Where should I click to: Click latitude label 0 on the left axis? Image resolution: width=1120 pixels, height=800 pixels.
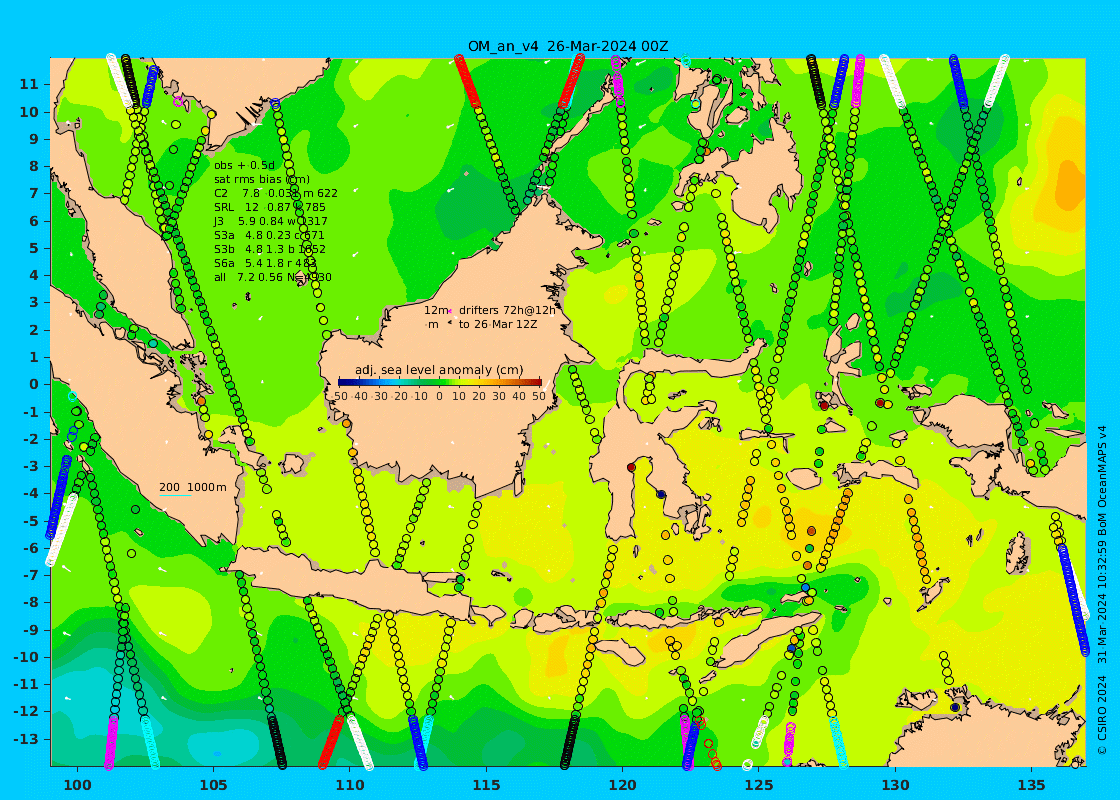(34, 384)
